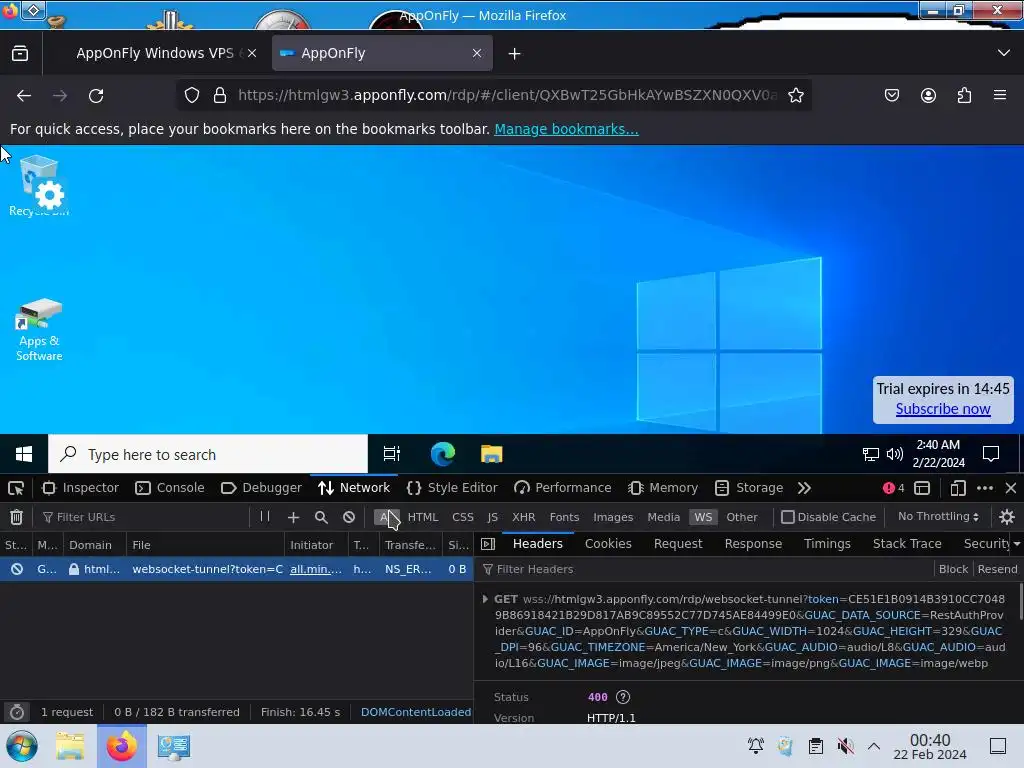The width and height of the screenshot is (1024, 768).
Task: Switch to Console devtools tab
Action: tap(170, 488)
